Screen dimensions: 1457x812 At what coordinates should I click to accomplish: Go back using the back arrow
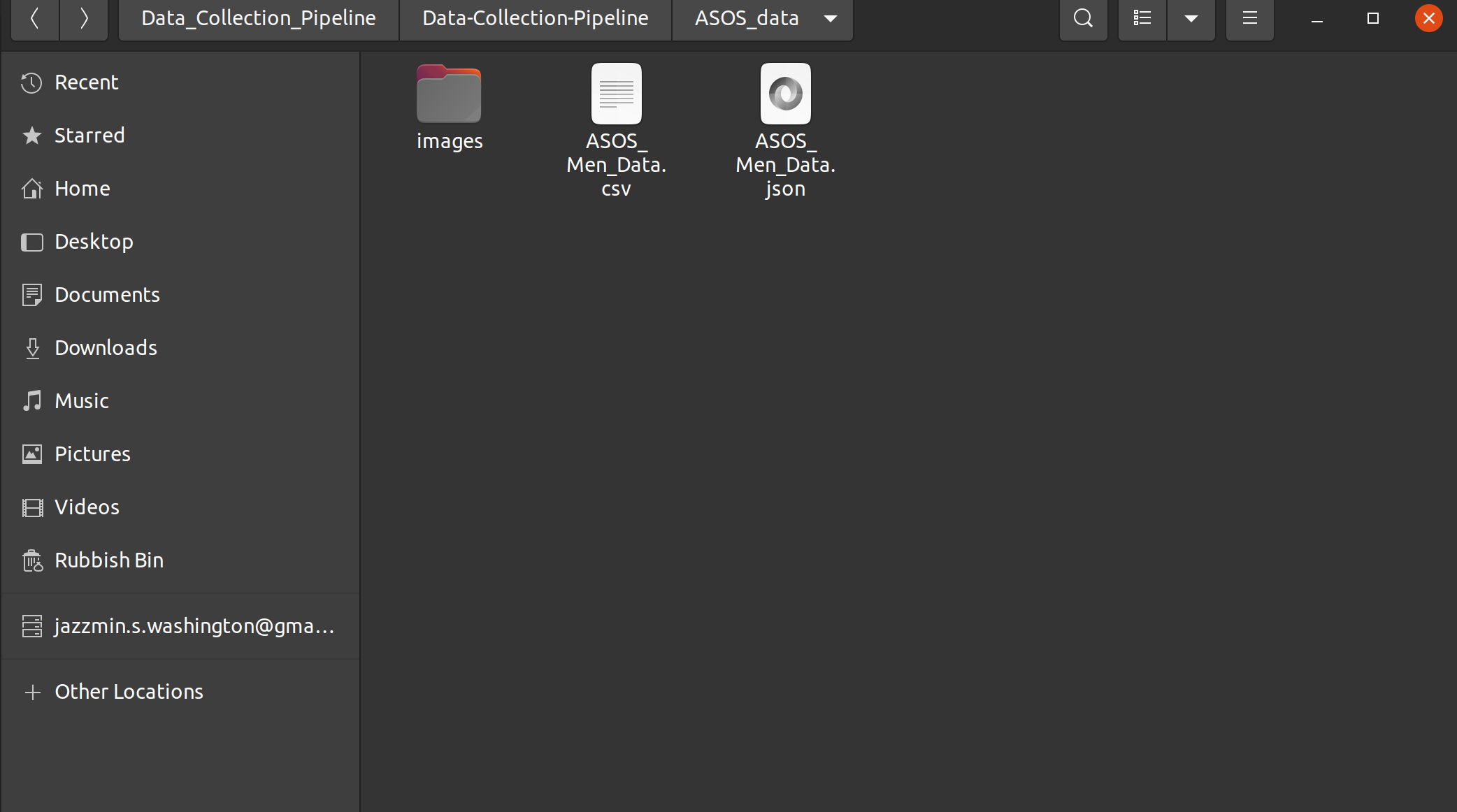(34, 18)
